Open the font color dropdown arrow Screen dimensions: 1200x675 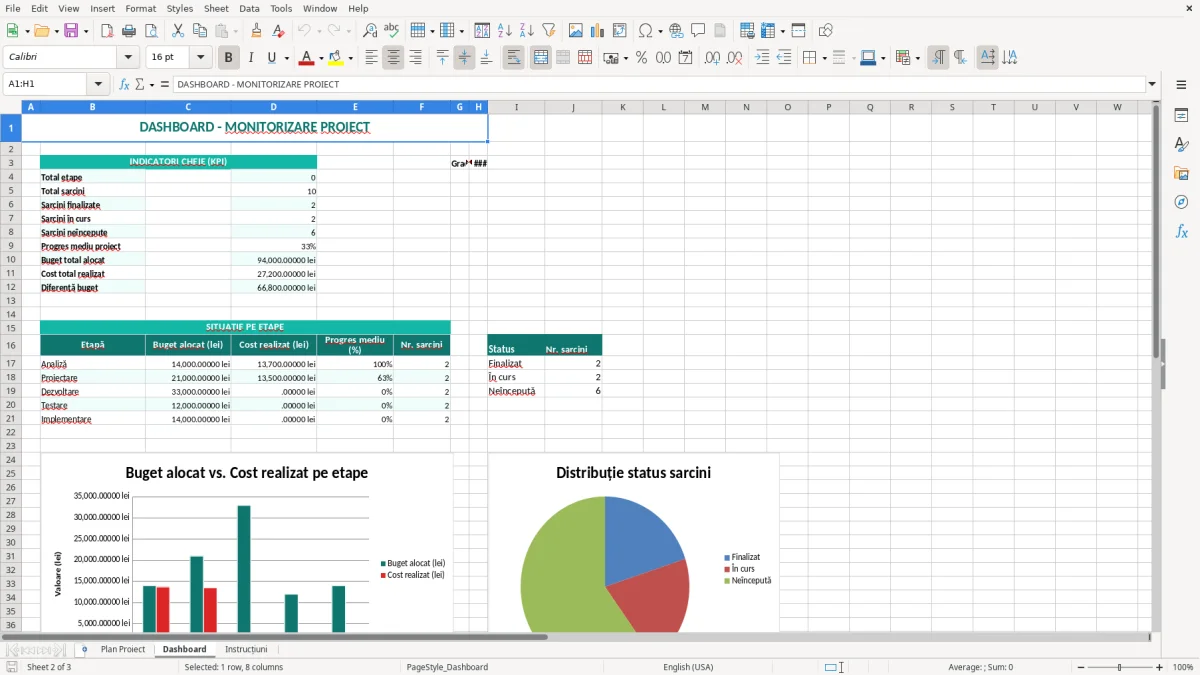pyautogui.click(x=321, y=58)
